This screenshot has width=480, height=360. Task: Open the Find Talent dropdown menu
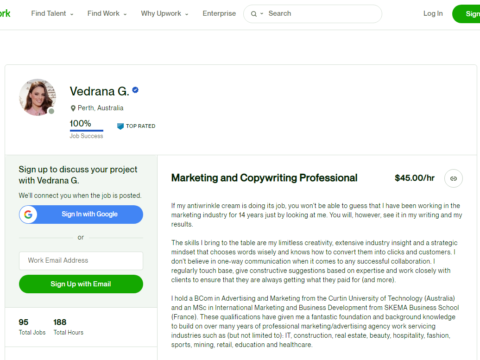pos(52,13)
